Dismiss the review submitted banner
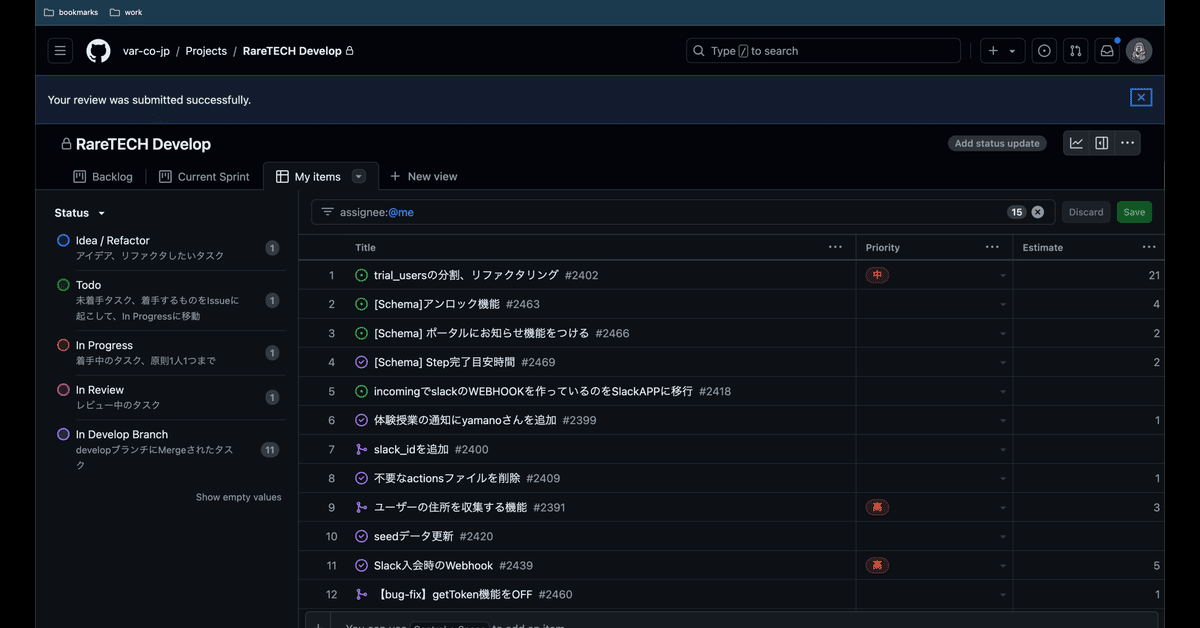 pos(1141,97)
